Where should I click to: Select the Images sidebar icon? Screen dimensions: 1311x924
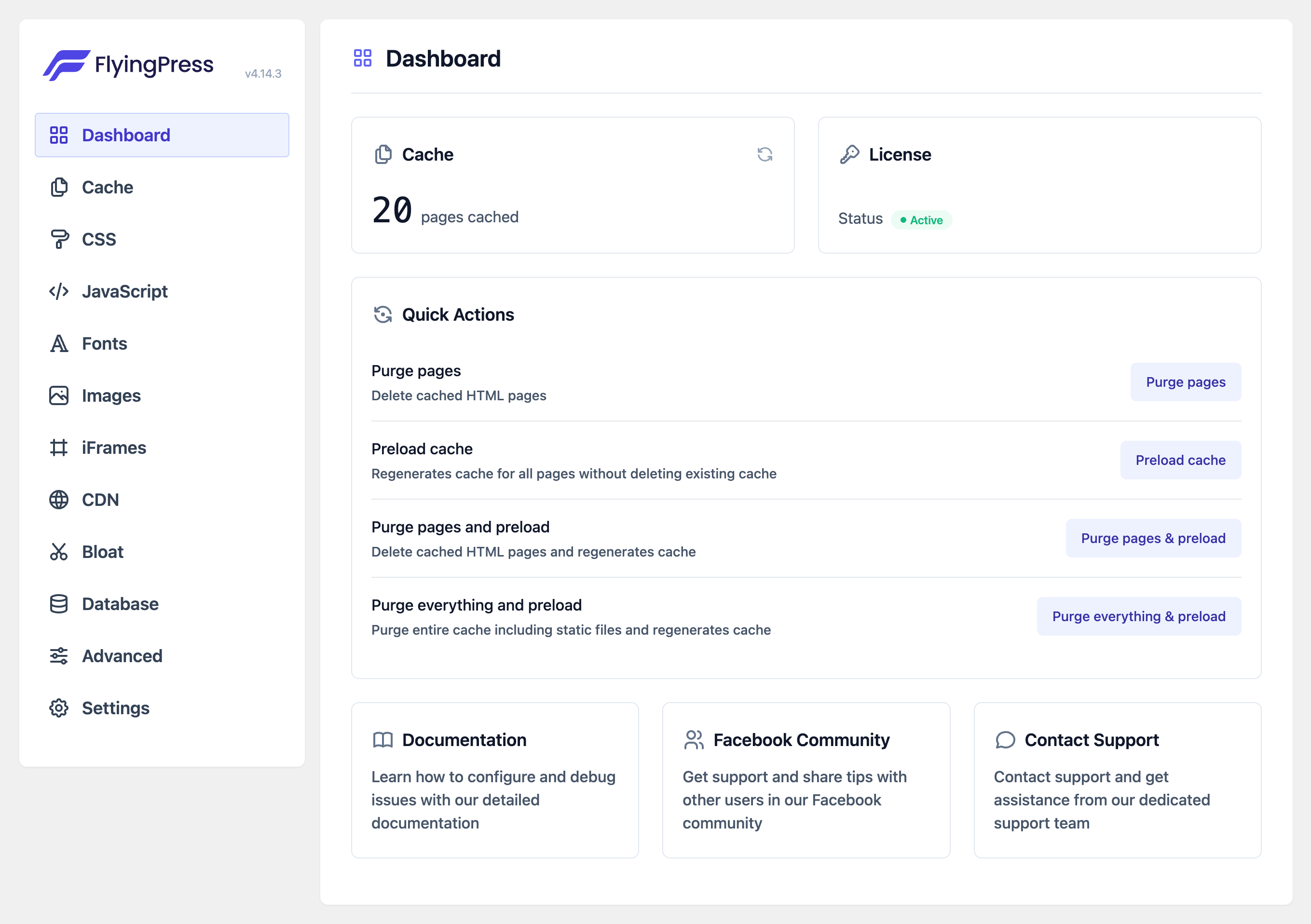pyautogui.click(x=59, y=395)
